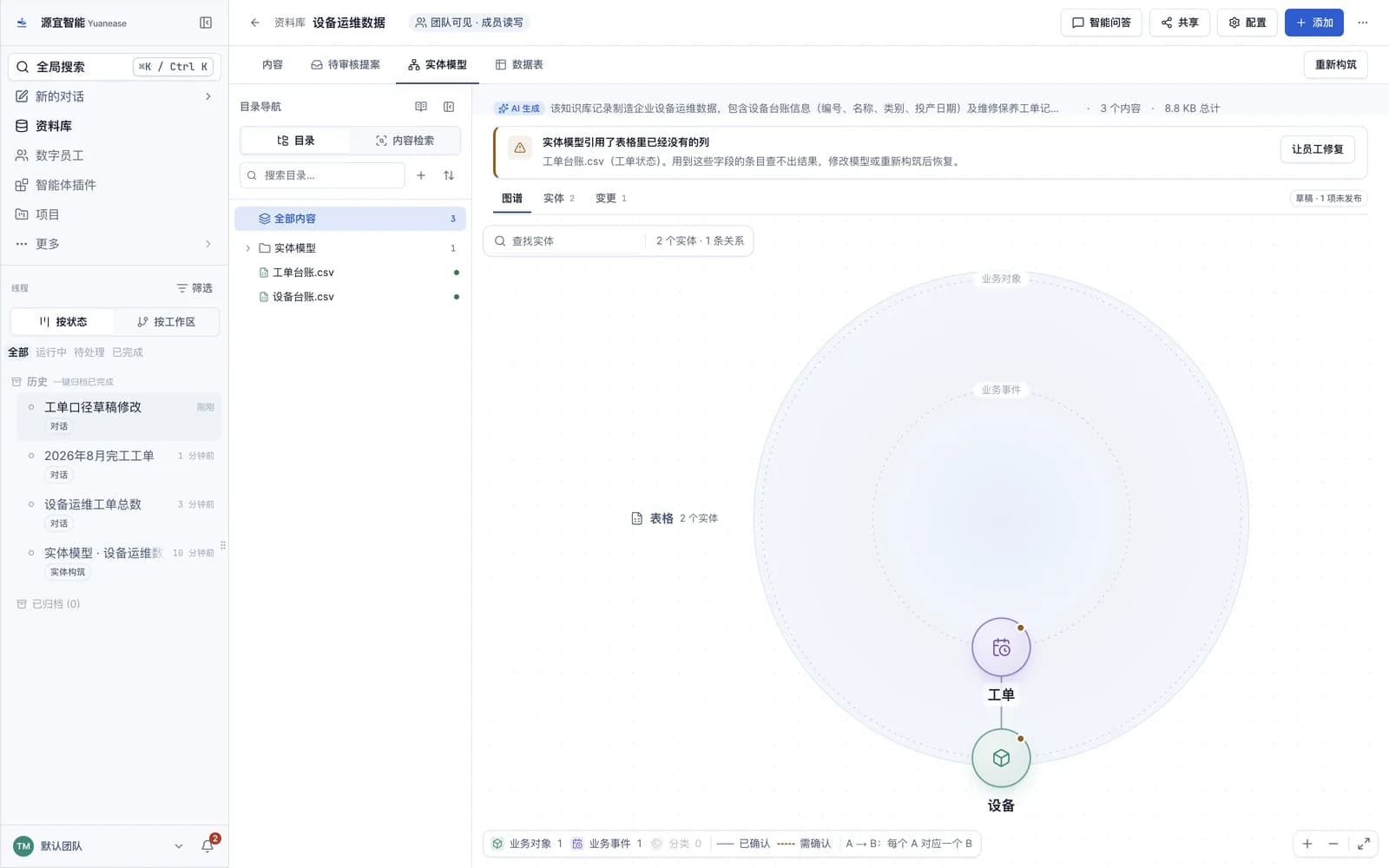
Task: Open the 工单口径草稿修改 thread
Action: pyautogui.click(x=119, y=416)
